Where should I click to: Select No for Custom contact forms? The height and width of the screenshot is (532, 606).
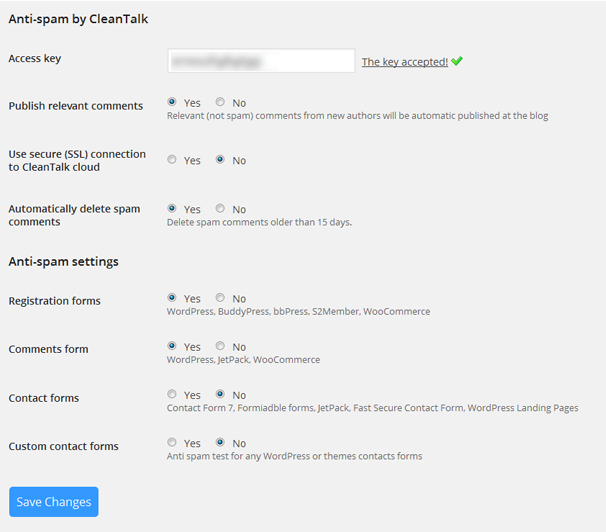click(221, 442)
